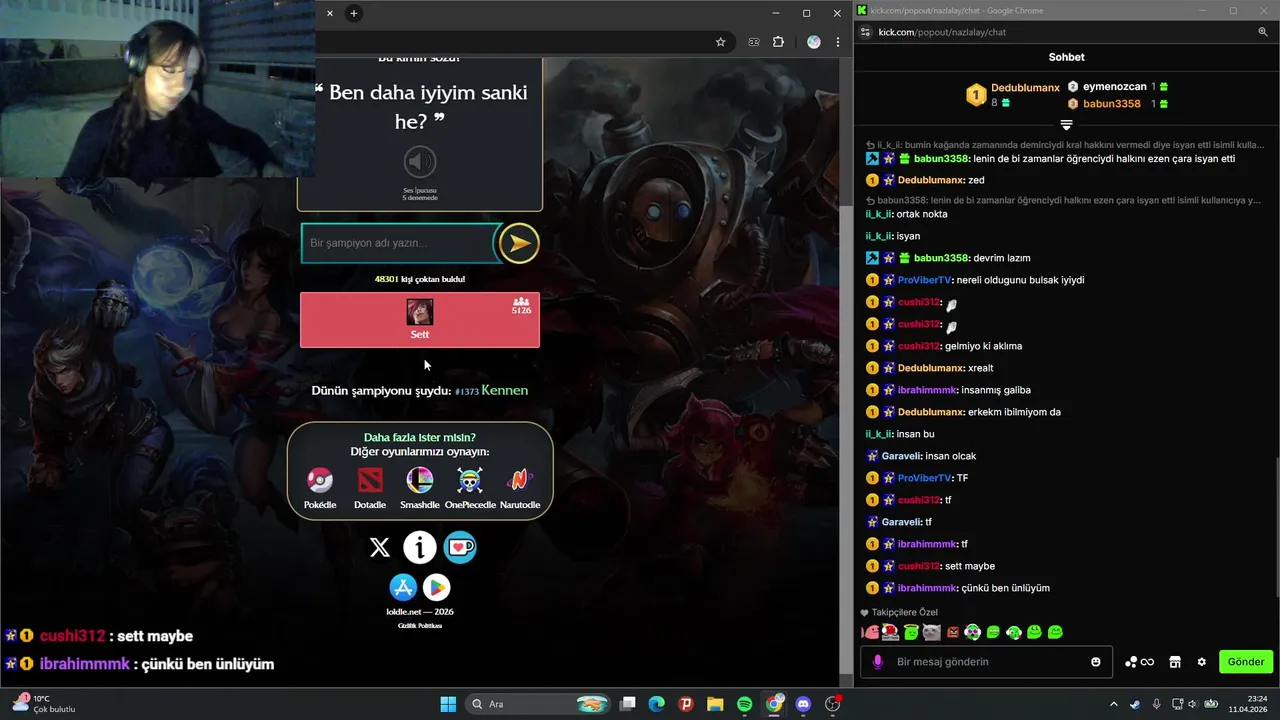Click the taskbar search box 'Ara'

[540, 704]
